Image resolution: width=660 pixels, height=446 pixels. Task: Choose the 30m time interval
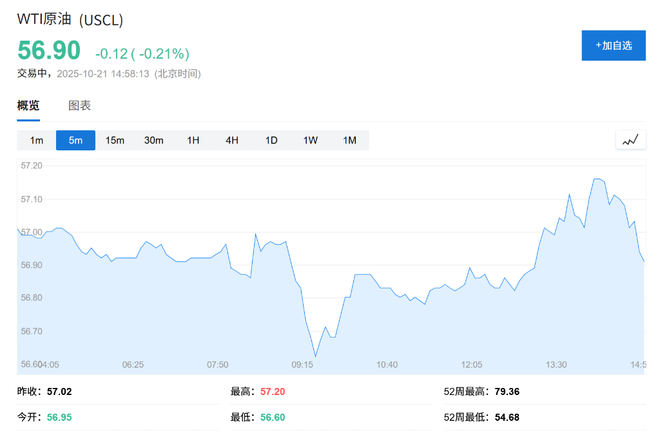click(153, 141)
